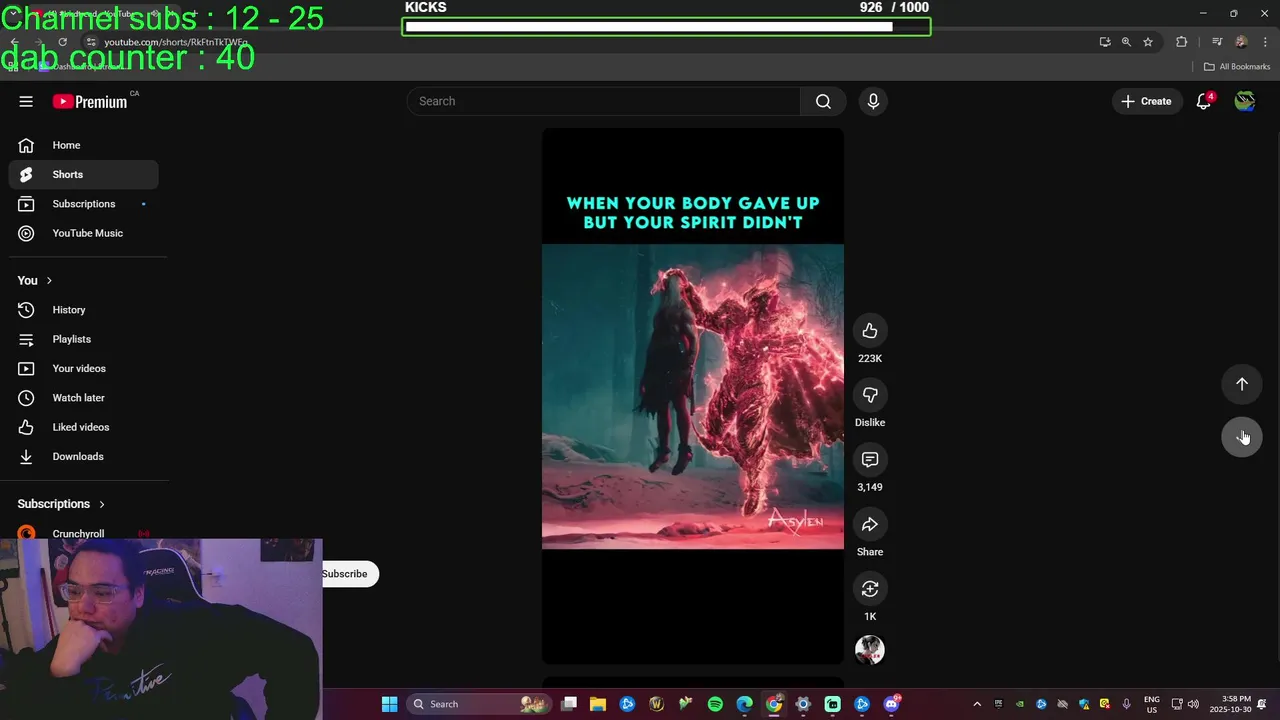Expand the Subscriptions section chevron
The width and height of the screenshot is (1280, 720).
coord(101,504)
